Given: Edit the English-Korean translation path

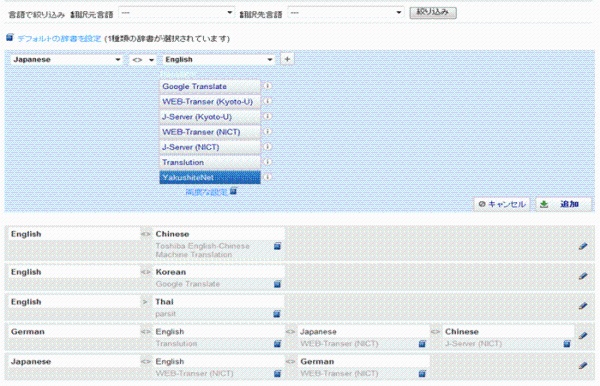Looking at the screenshot, I should coord(583,276).
